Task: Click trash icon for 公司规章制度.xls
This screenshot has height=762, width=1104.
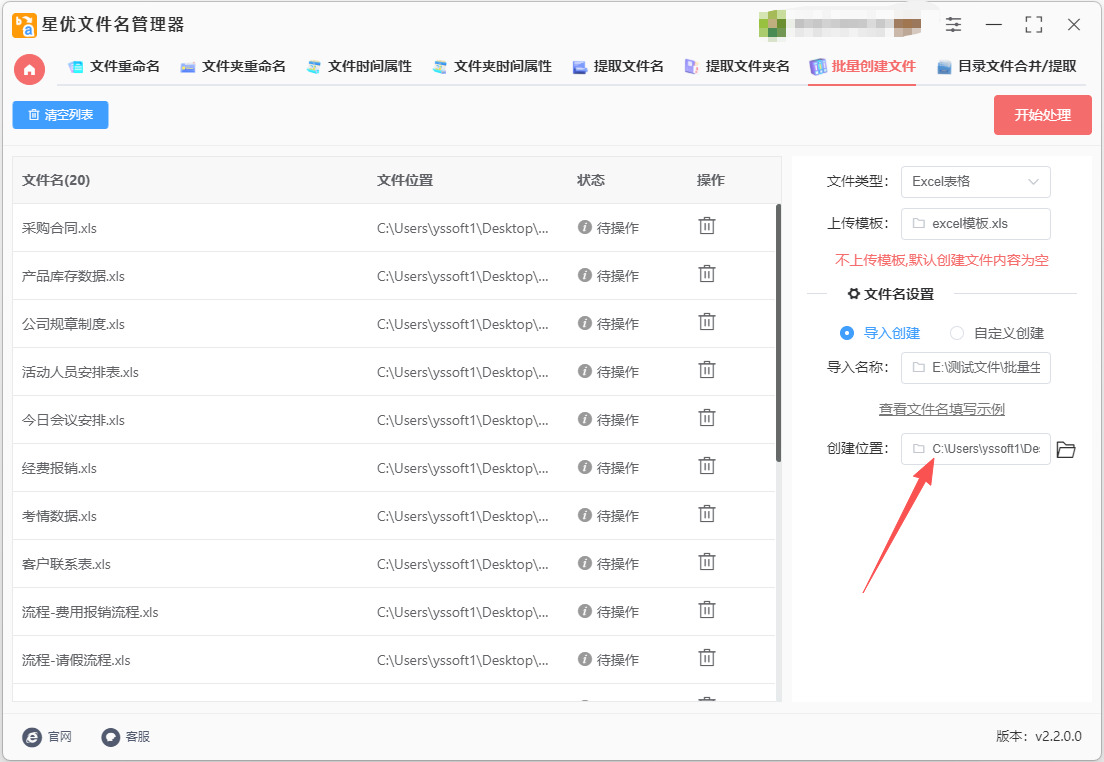Action: pyautogui.click(x=706, y=322)
